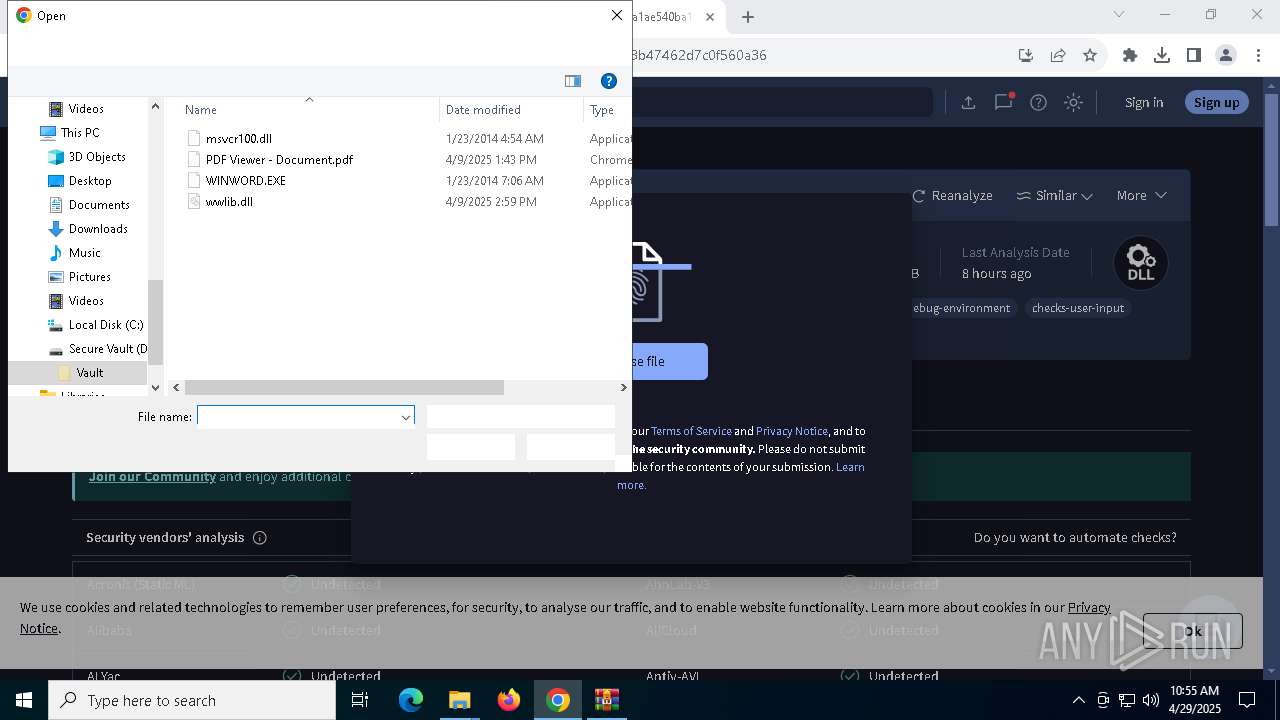This screenshot has width=1280, height=720.
Task: Open File Explorer from taskbar
Action: pyautogui.click(x=459, y=700)
